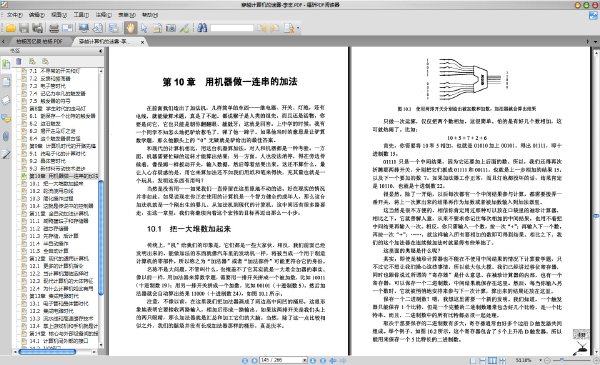
Task: Click the bookmarks panel vertical scrollbar
Action: click(x=101, y=237)
